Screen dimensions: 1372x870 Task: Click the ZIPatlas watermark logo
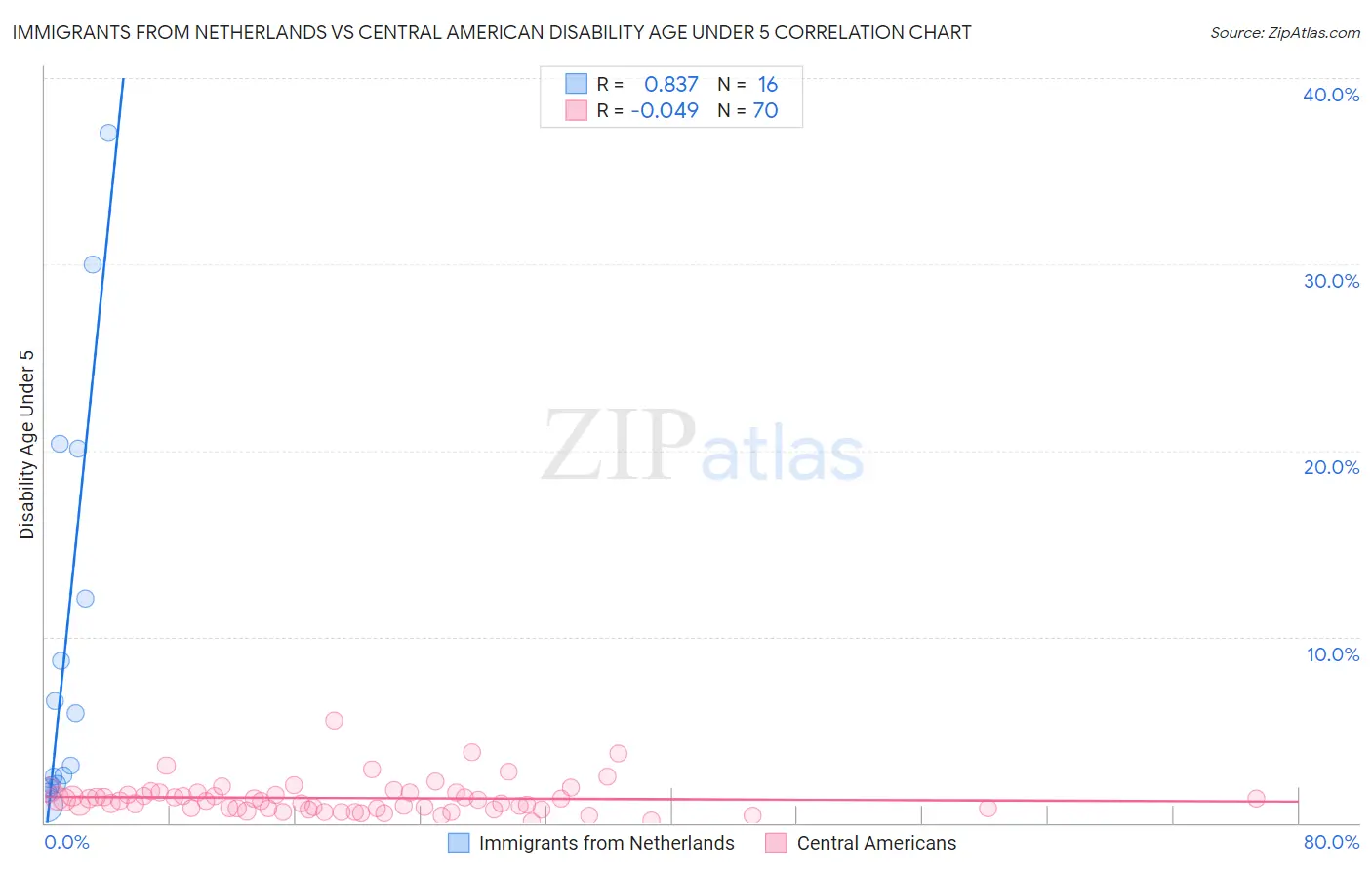point(703,446)
